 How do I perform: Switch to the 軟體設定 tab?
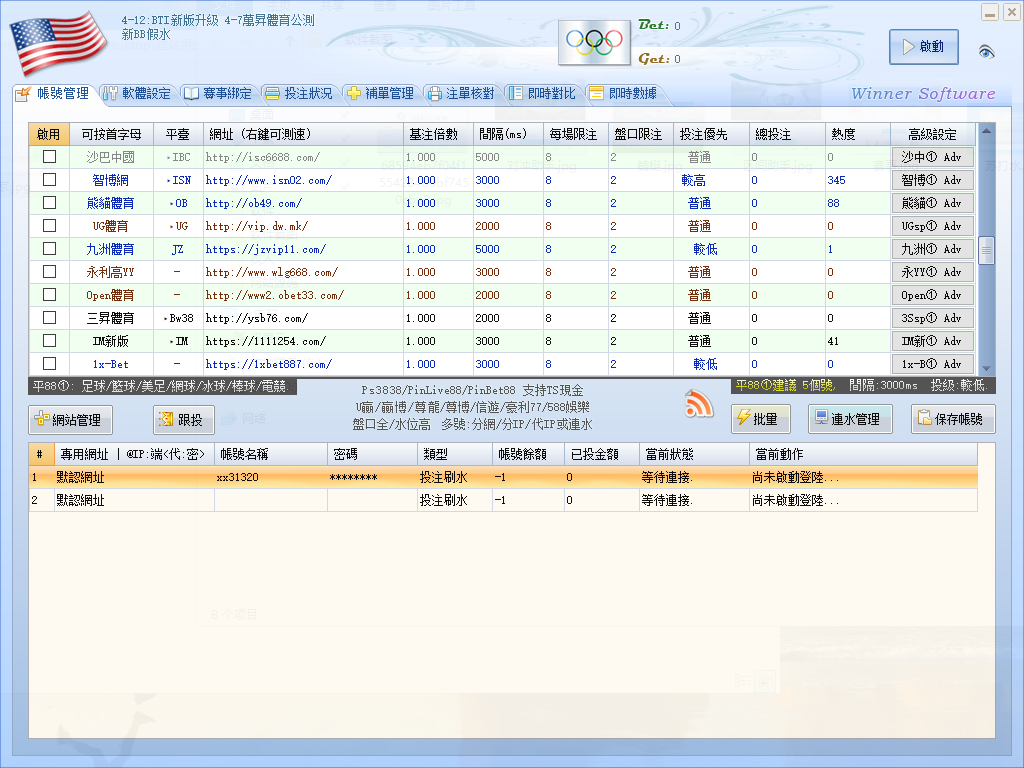137,93
